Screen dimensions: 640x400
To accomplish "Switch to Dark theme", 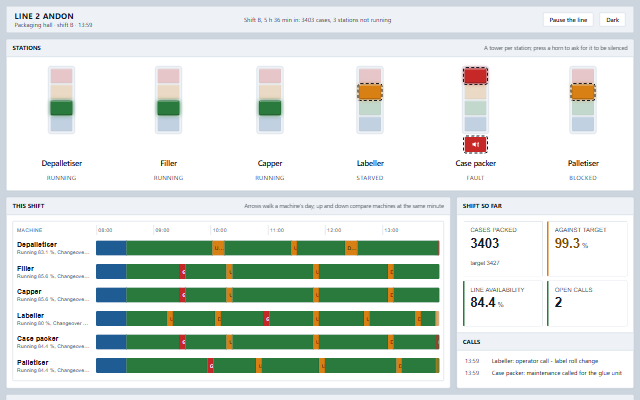I will tap(612, 20).
